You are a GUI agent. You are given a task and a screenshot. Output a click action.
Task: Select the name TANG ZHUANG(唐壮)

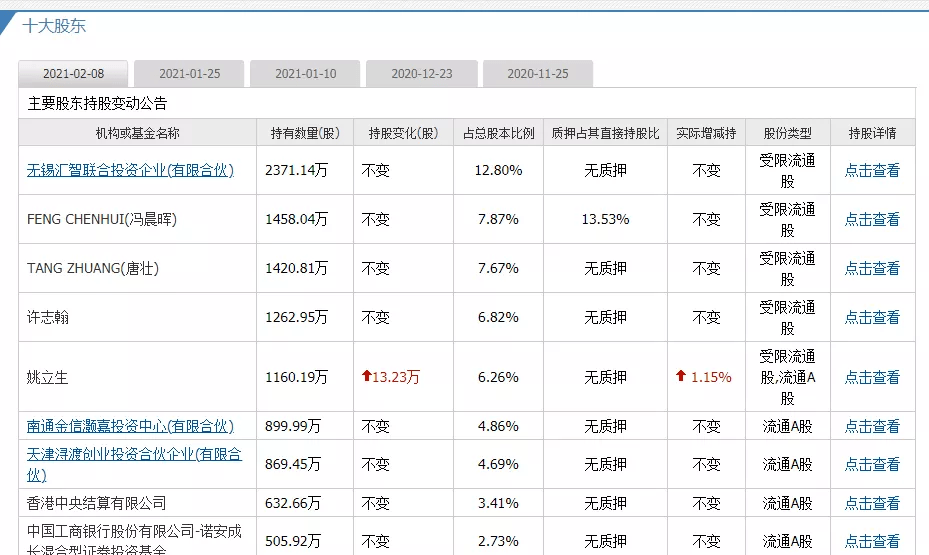(93, 269)
